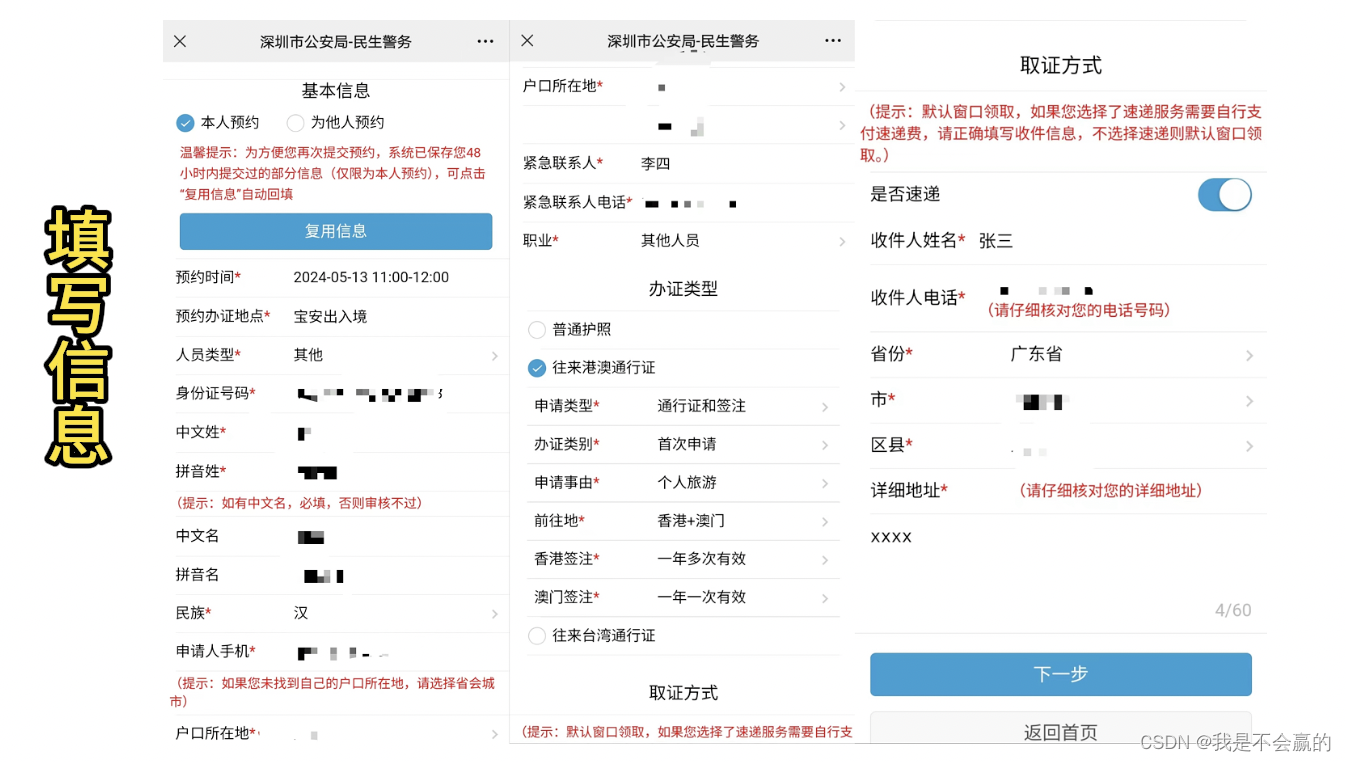Screen dimensions: 1346x762
Task: Click the 基本信息 section heading
Action: pyautogui.click(x=336, y=91)
